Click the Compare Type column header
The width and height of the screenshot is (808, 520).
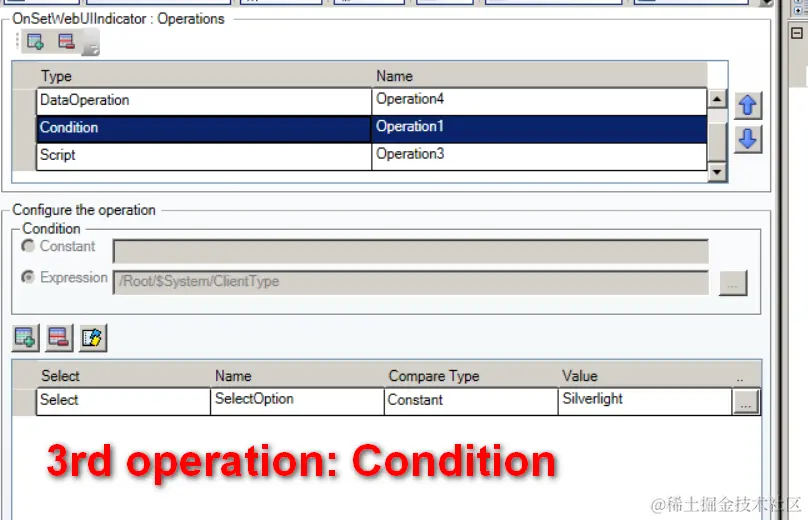click(471, 376)
